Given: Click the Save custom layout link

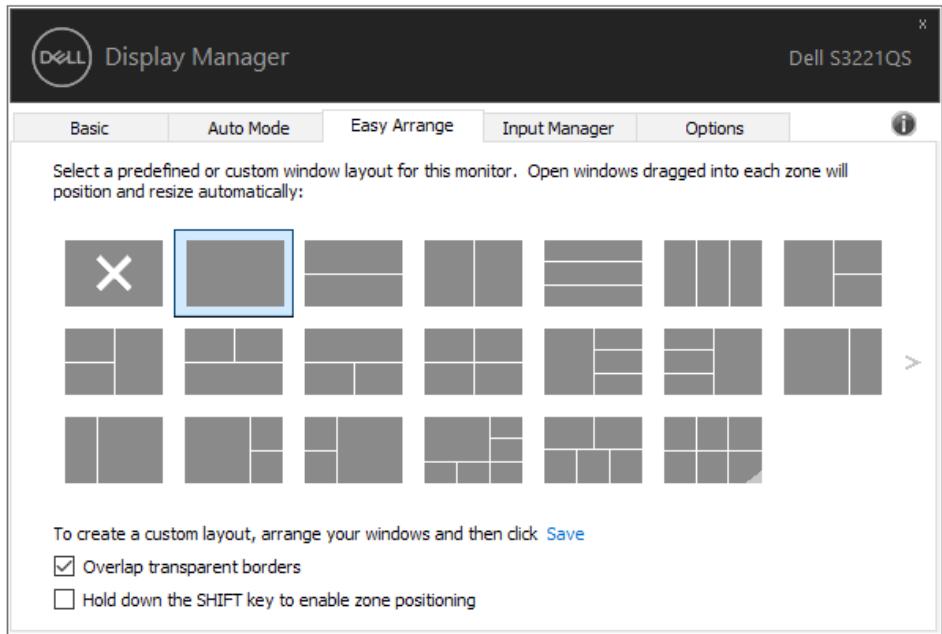Looking at the screenshot, I should pos(565,534).
